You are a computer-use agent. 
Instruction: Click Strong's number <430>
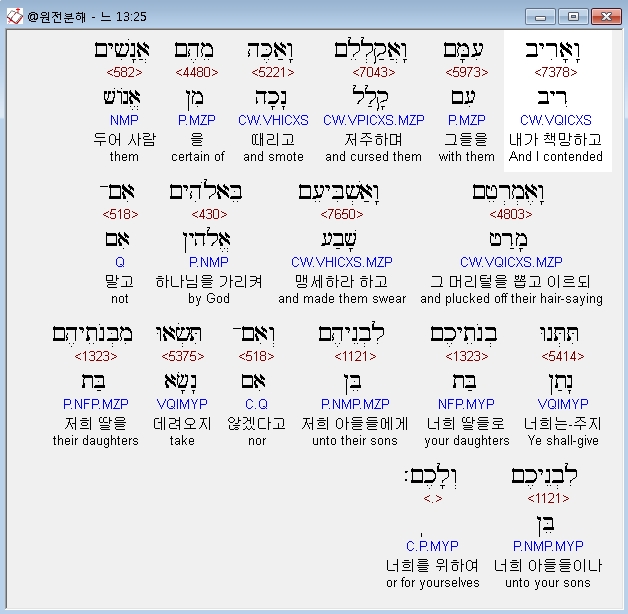(209, 214)
